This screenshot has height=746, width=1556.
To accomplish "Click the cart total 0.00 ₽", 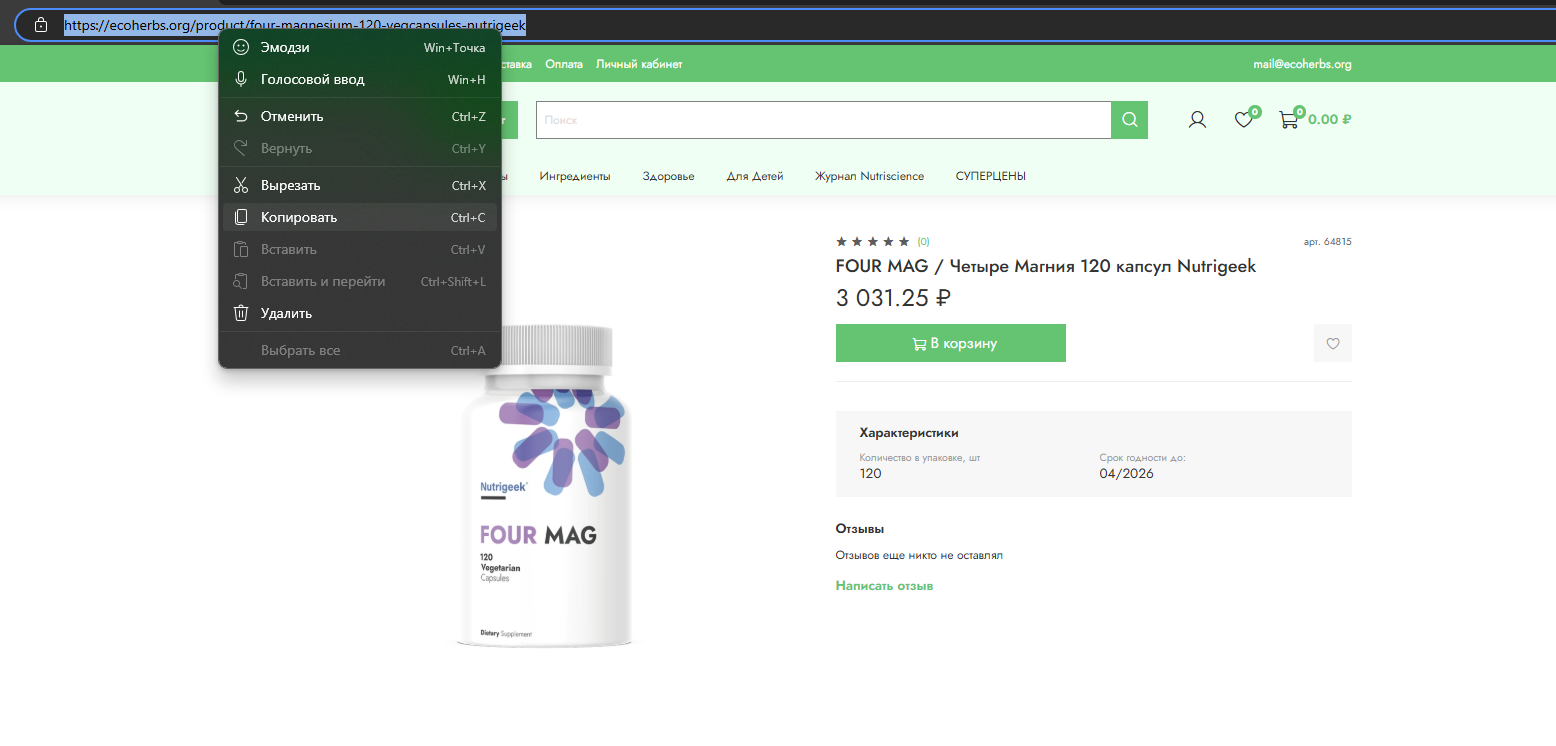I will tap(1330, 120).
